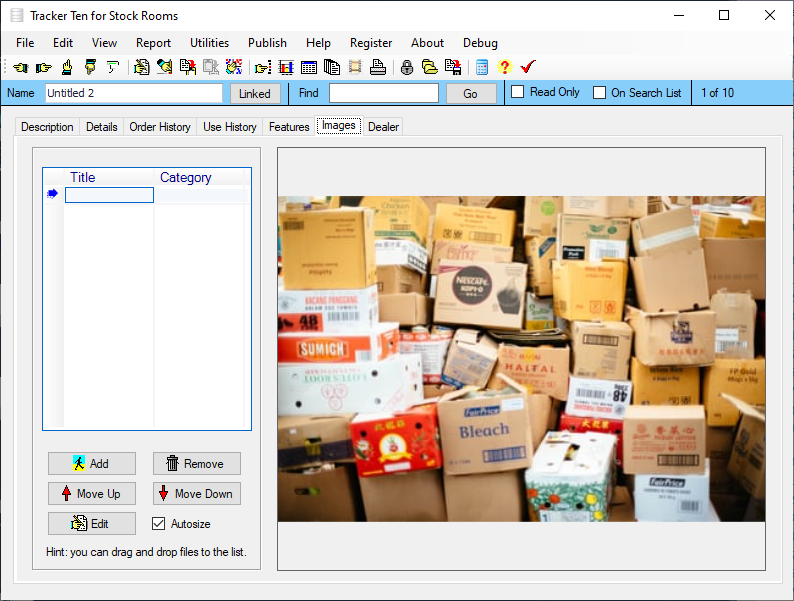Click the colorful confetti hand icon

pyautogui.click(x=234, y=67)
